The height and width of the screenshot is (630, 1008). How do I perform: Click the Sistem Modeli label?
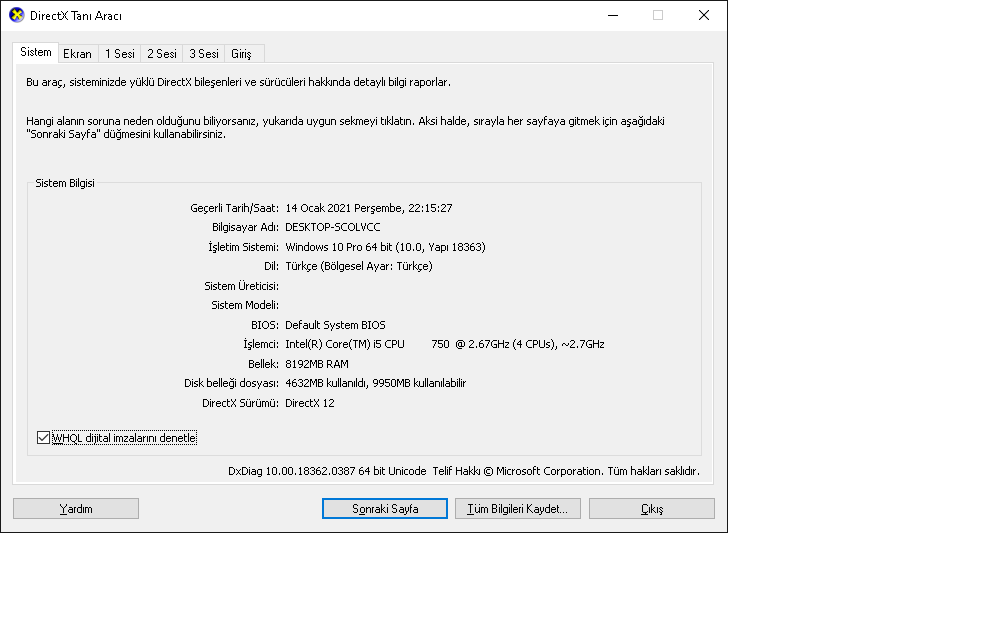coord(245,305)
